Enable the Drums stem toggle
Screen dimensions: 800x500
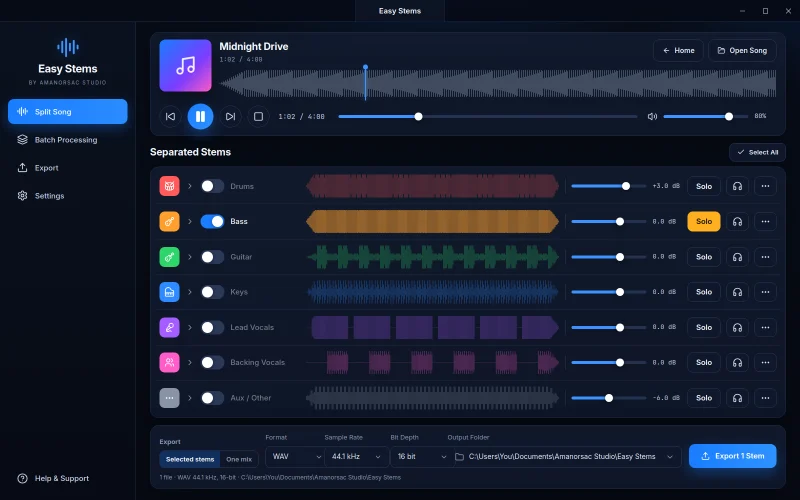point(212,186)
